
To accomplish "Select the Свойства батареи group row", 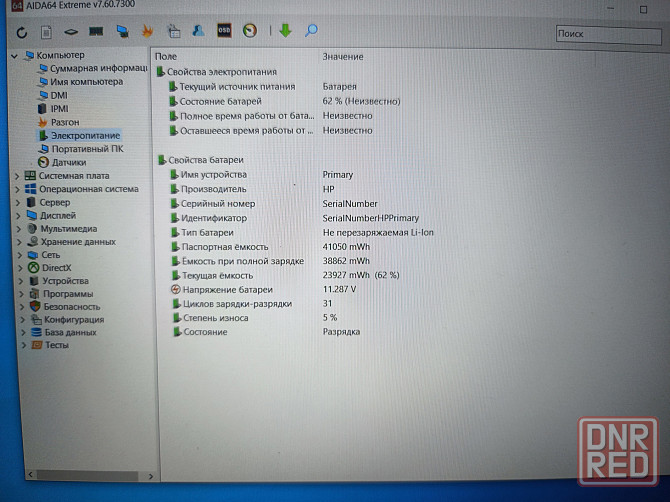I will click(x=201, y=160).
